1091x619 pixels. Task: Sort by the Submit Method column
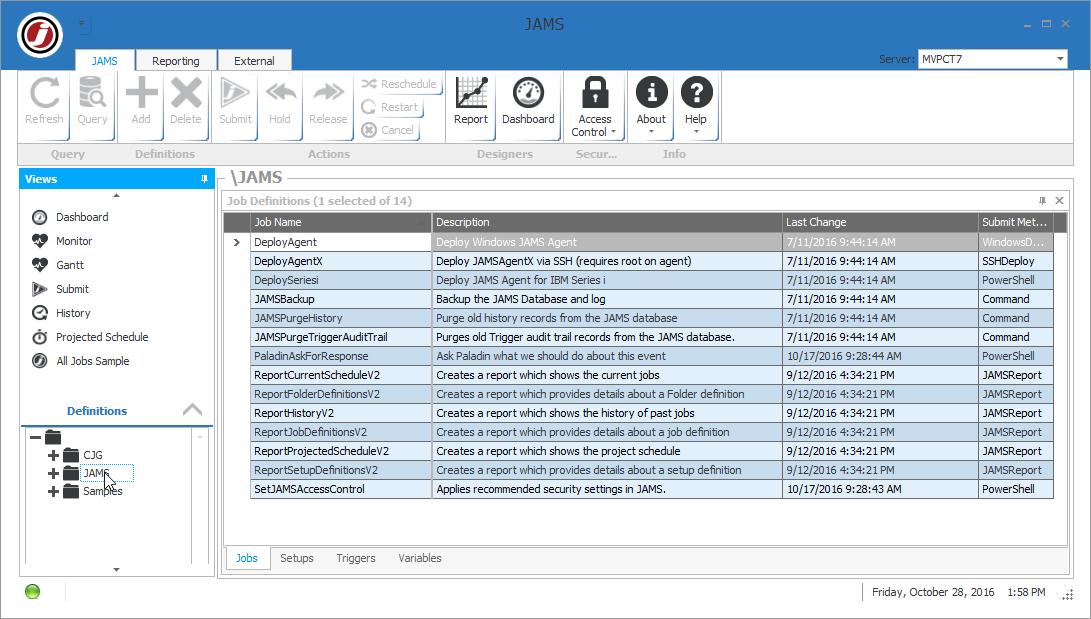1015,223
